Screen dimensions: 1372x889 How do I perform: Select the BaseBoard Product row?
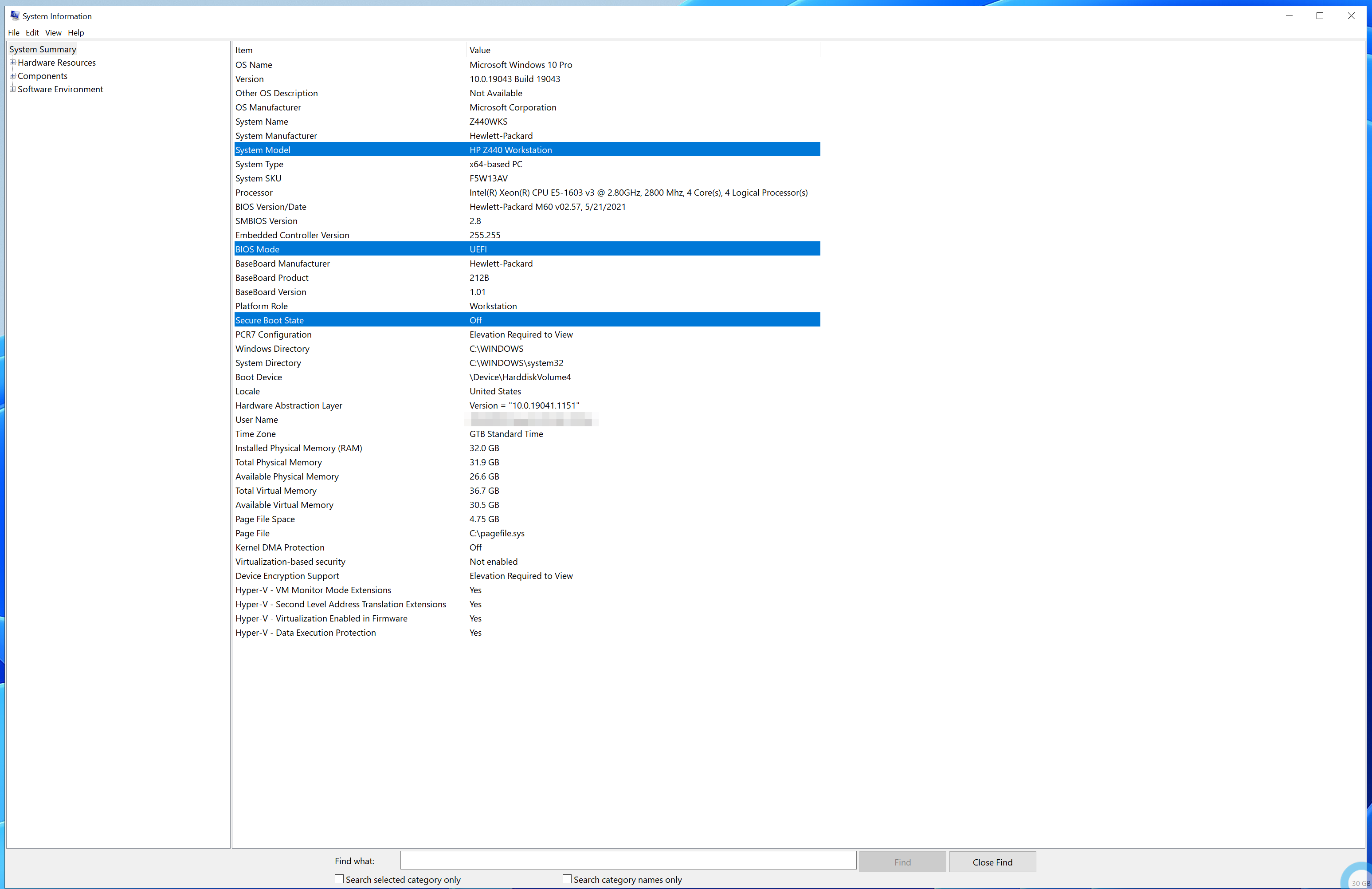tap(527, 278)
